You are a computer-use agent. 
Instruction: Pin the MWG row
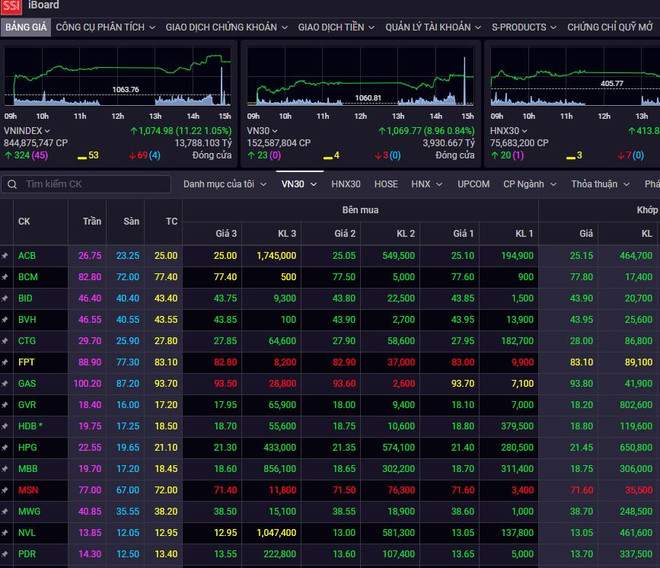5,512
